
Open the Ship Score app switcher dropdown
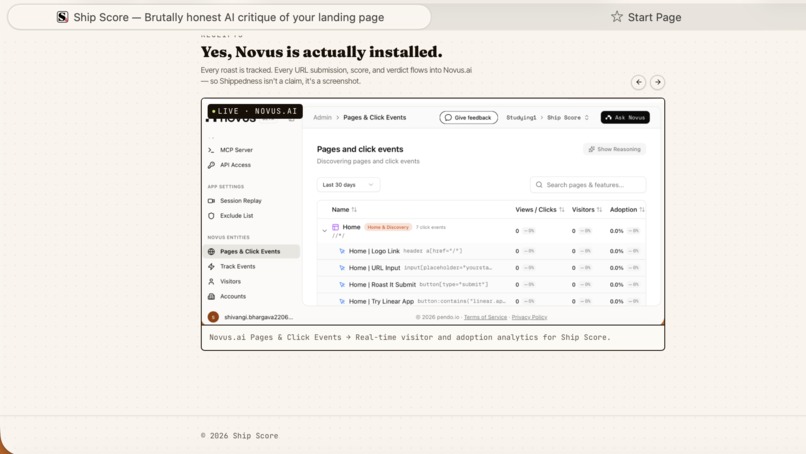(x=567, y=118)
